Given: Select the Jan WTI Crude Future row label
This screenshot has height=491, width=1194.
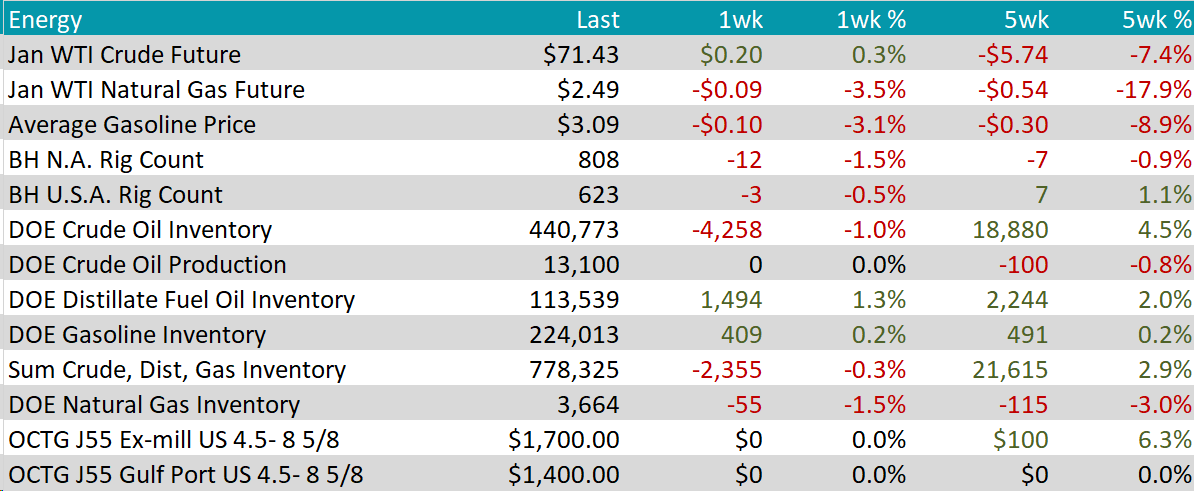Looking at the screenshot, I should 124,55.
